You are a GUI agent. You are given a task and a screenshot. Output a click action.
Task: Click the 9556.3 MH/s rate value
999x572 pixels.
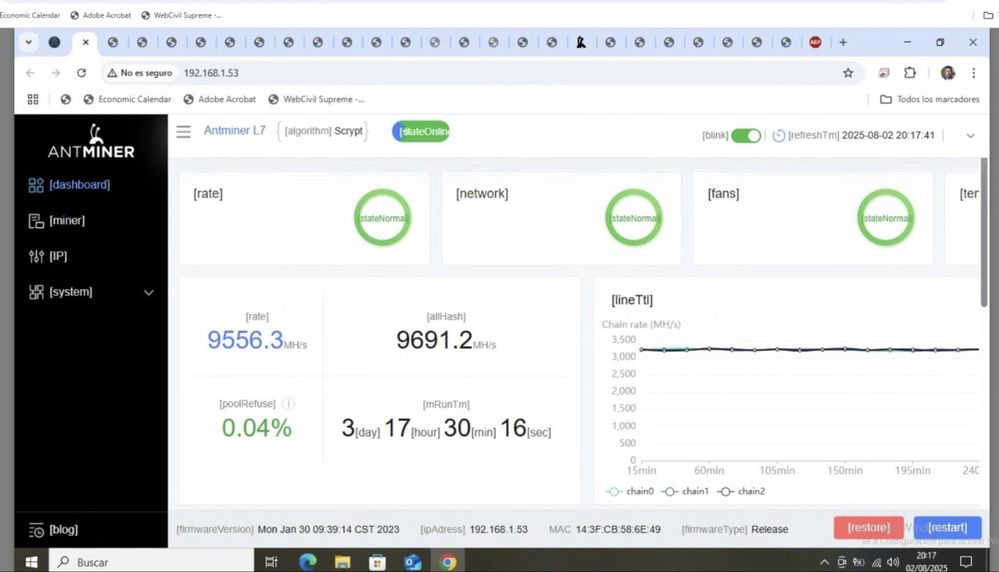click(x=257, y=340)
